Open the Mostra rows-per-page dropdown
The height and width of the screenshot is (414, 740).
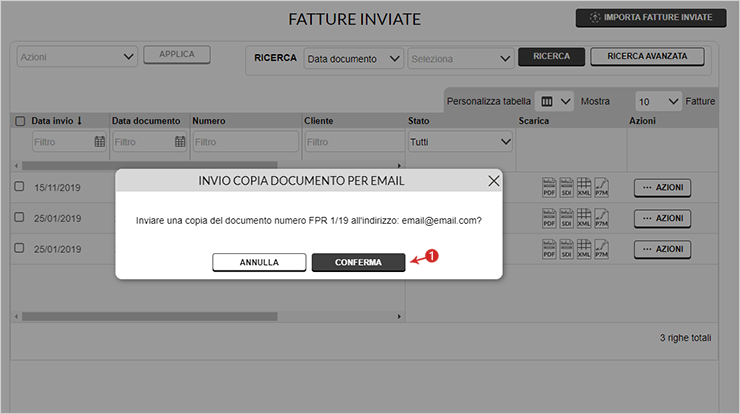point(658,101)
